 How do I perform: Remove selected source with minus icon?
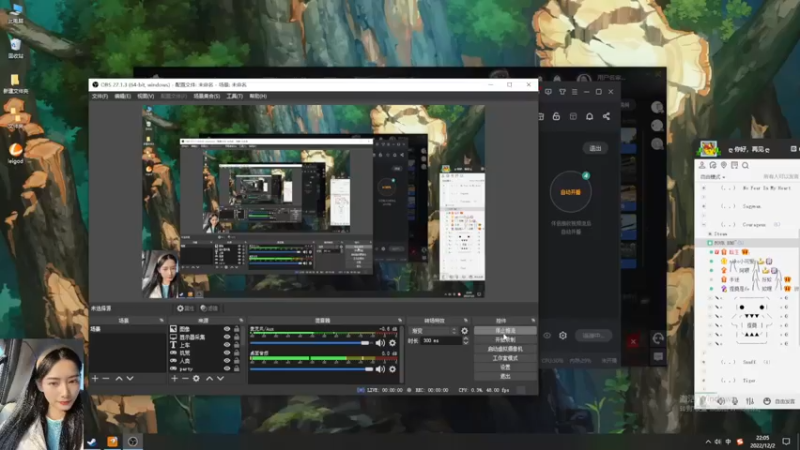pyautogui.click(x=185, y=379)
